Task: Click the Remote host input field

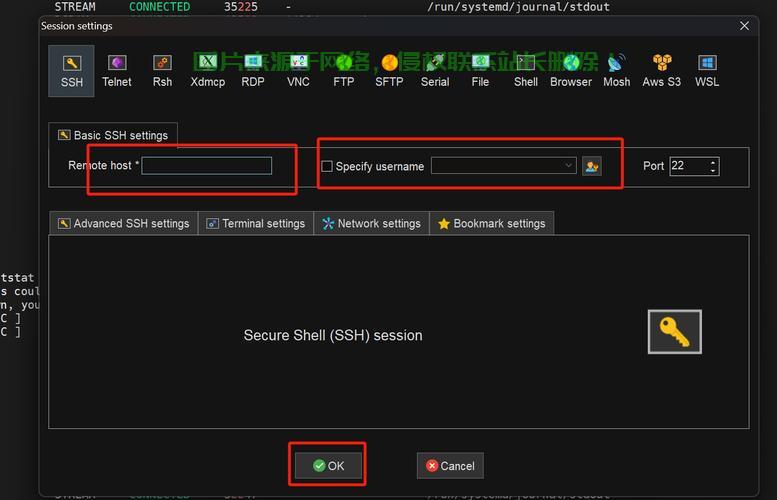Action: [x=207, y=166]
